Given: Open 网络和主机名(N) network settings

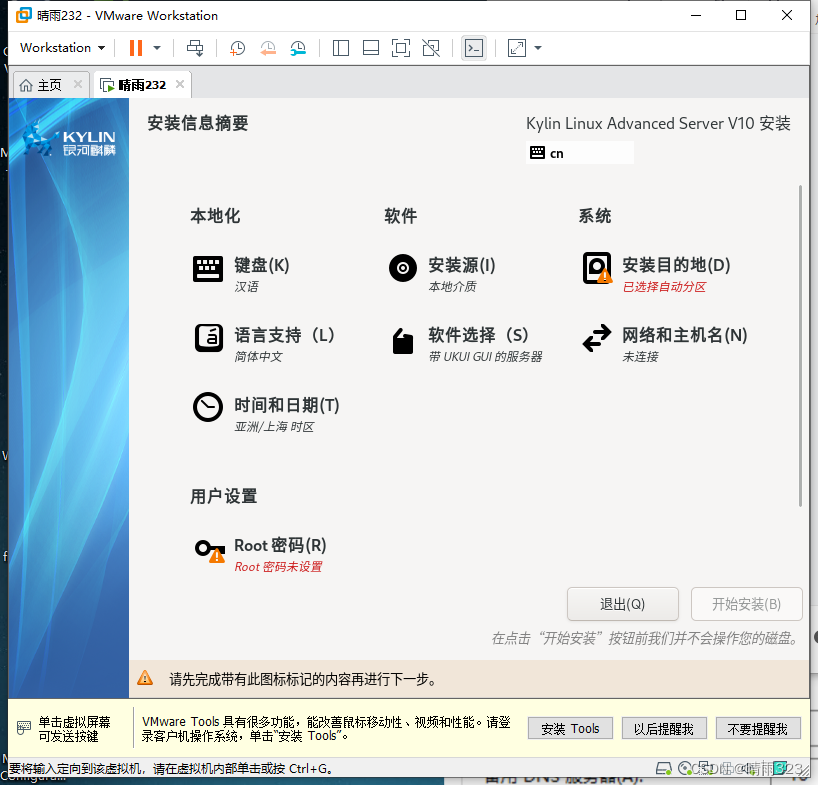Looking at the screenshot, I should pos(665,344).
